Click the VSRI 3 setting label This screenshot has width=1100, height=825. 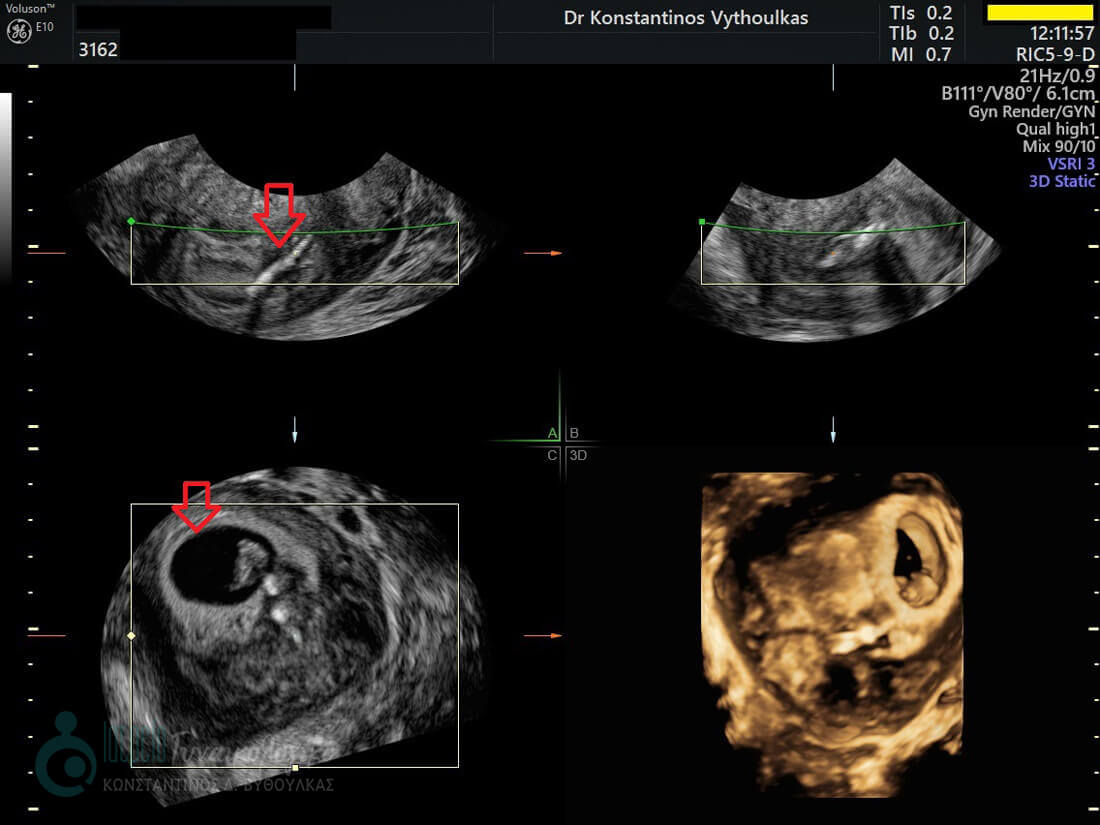coord(1070,164)
